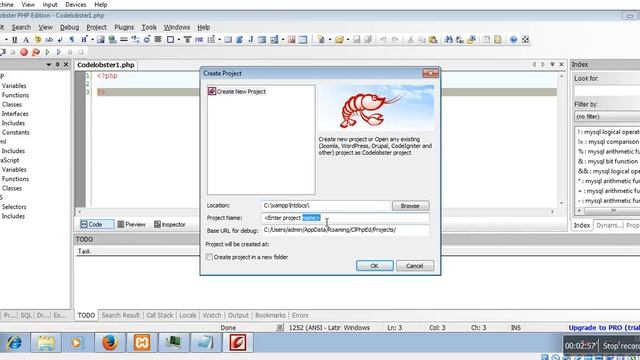Switch to the Inspector tab
This screenshot has height=360, width=640.
tap(170, 224)
